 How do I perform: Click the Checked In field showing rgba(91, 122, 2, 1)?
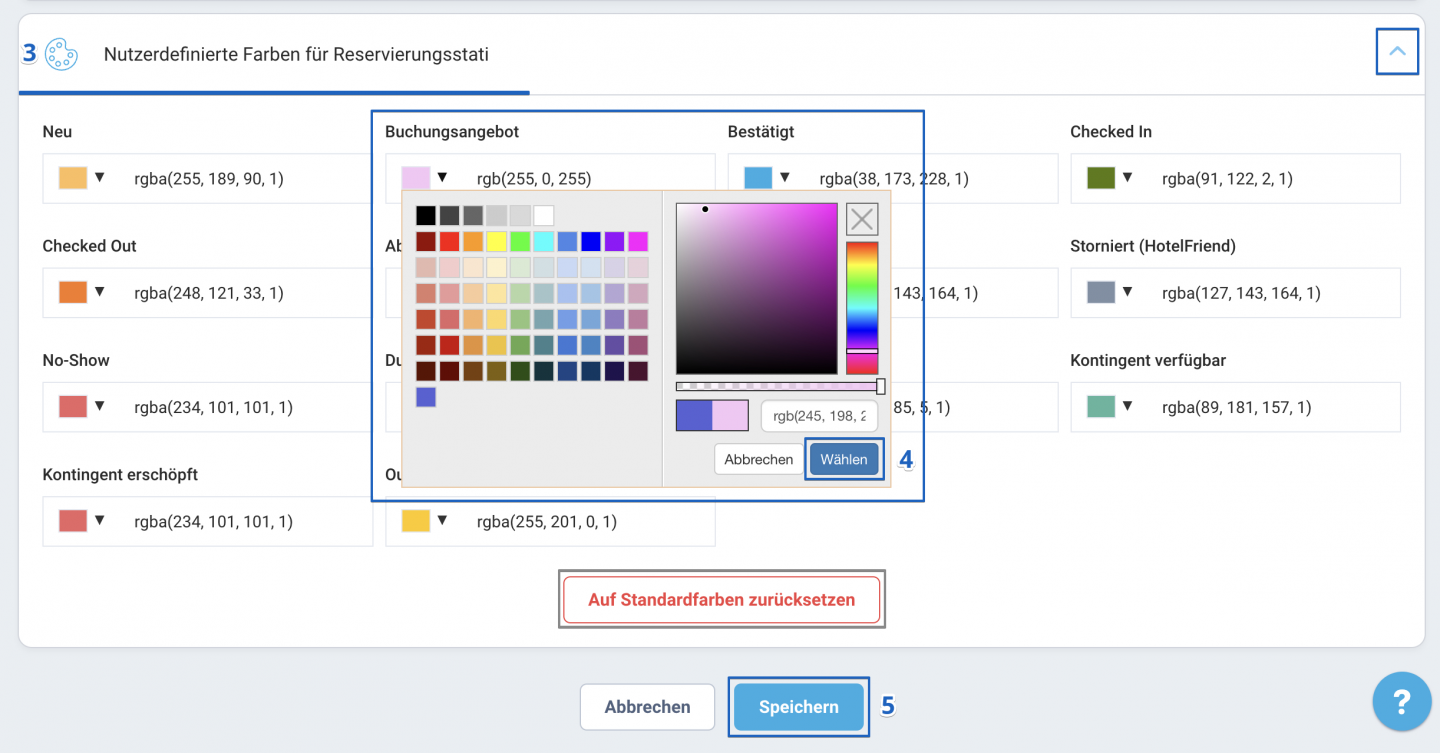(1236, 179)
